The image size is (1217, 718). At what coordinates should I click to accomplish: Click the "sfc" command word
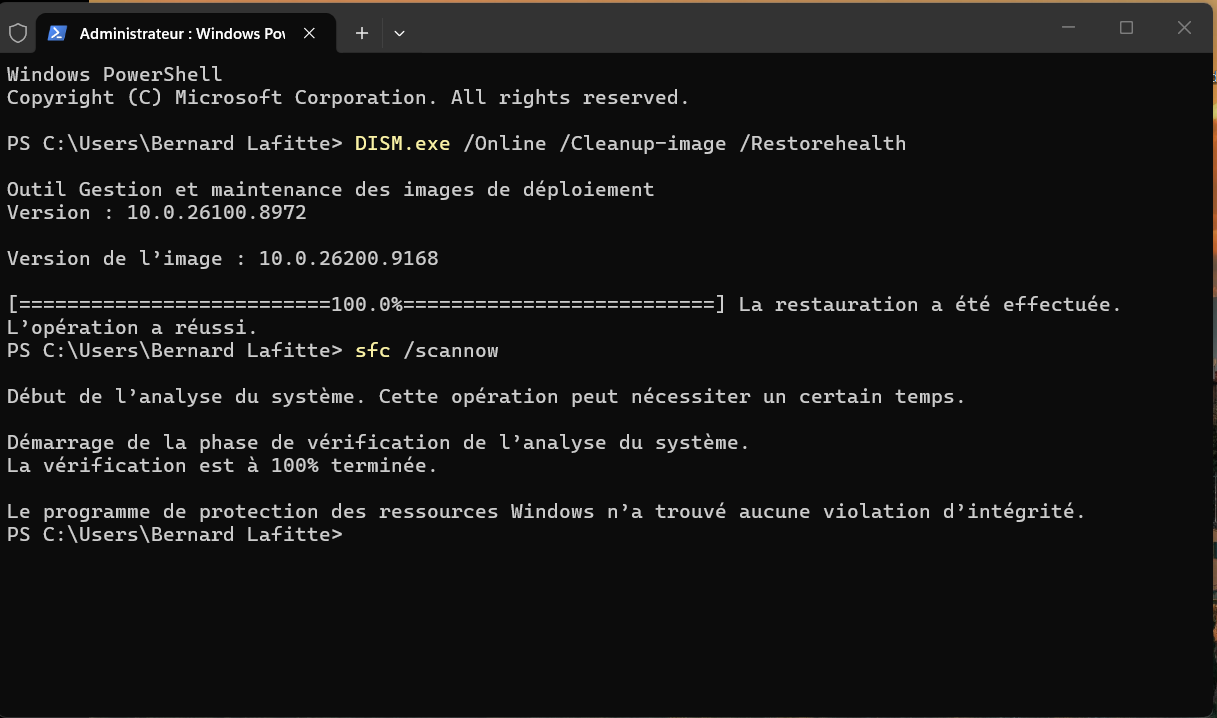point(373,350)
